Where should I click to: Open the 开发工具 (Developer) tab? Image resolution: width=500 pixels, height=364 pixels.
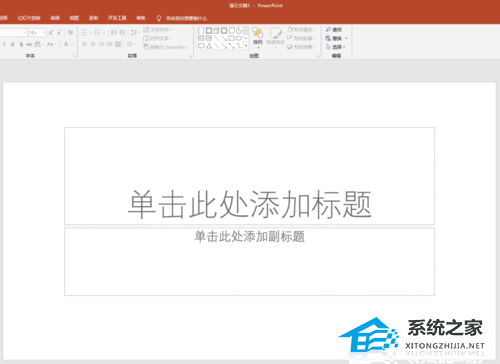click(x=117, y=18)
